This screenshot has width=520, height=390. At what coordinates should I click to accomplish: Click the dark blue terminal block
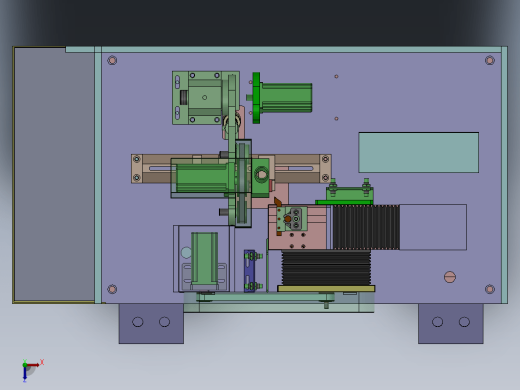pos(249,271)
